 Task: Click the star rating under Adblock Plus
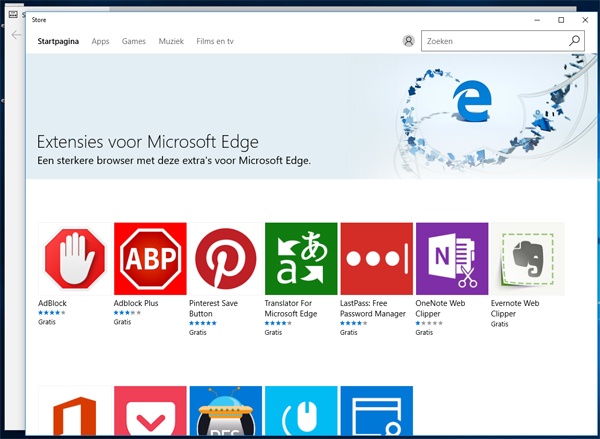point(127,313)
